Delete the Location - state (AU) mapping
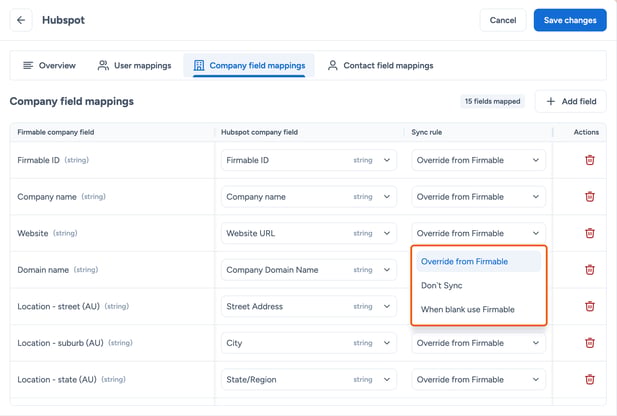The width and height of the screenshot is (617, 416). point(589,380)
